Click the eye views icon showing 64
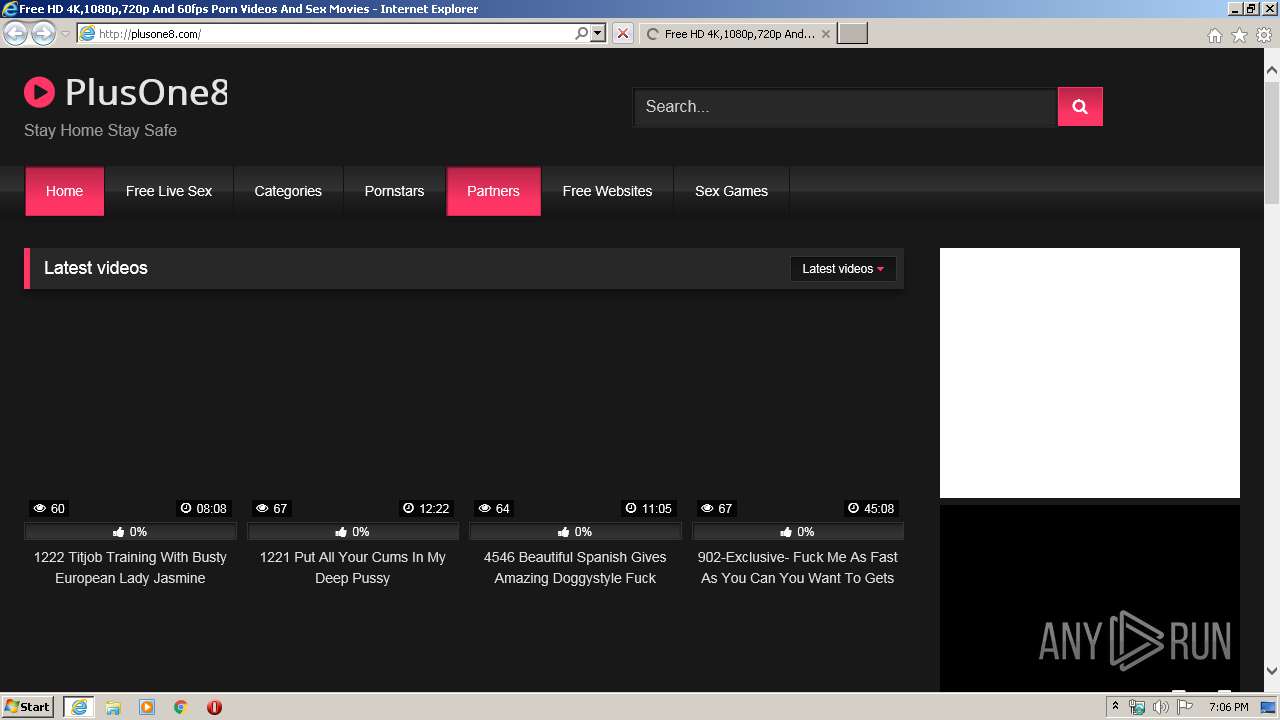Screen dimensions: 1280x720 (x=485, y=508)
